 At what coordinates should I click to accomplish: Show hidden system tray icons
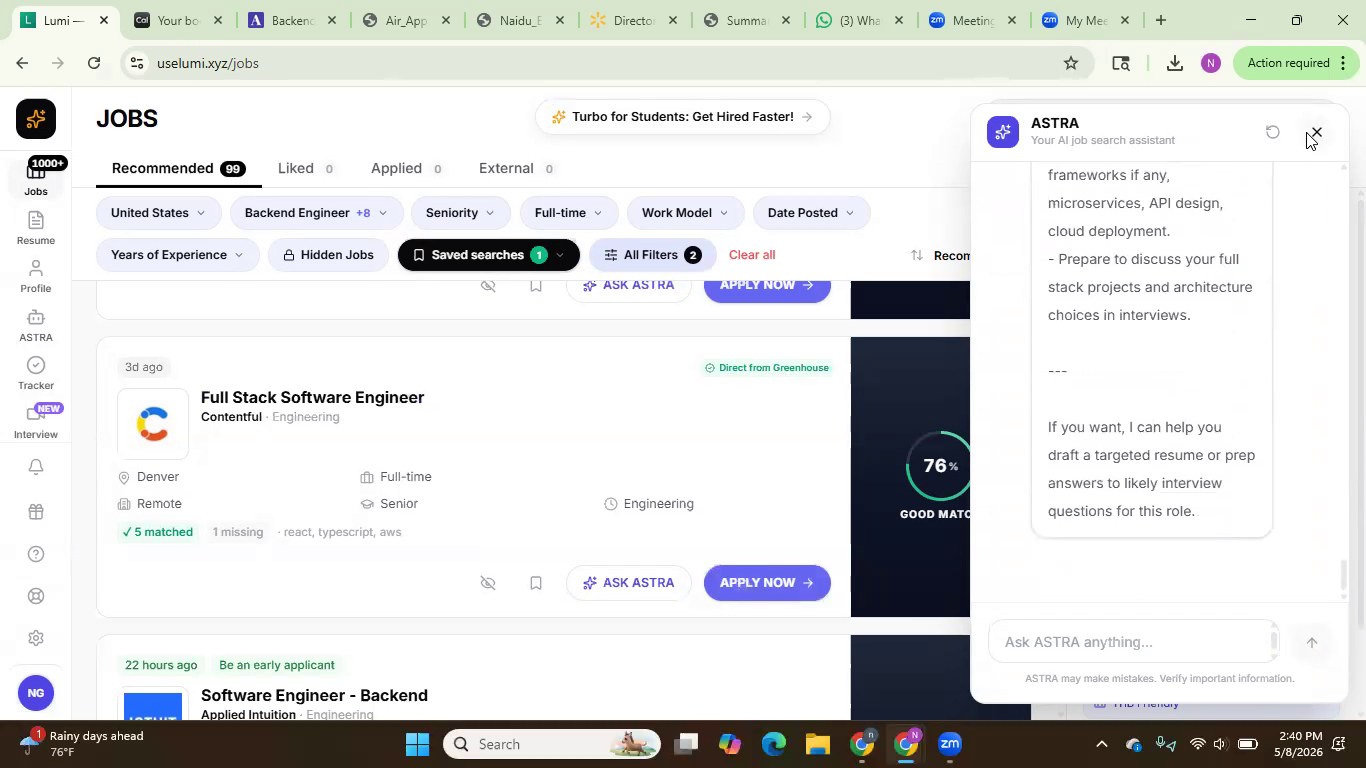pyautogui.click(x=1101, y=744)
